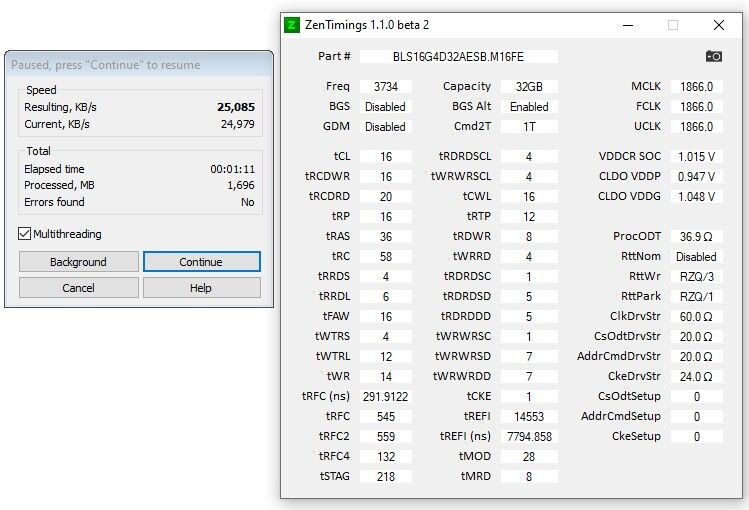Click the tREFI (ns) value 7794.858
The height and width of the screenshot is (510, 749).
(x=529, y=436)
